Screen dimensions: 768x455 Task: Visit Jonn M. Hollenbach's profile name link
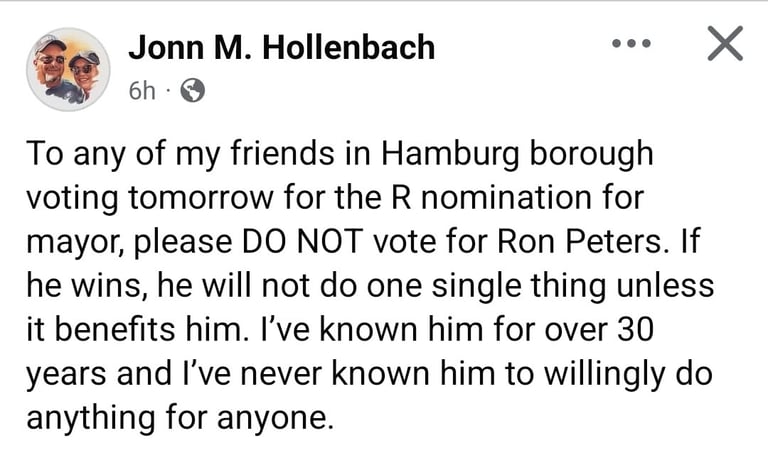coord(282,46)
